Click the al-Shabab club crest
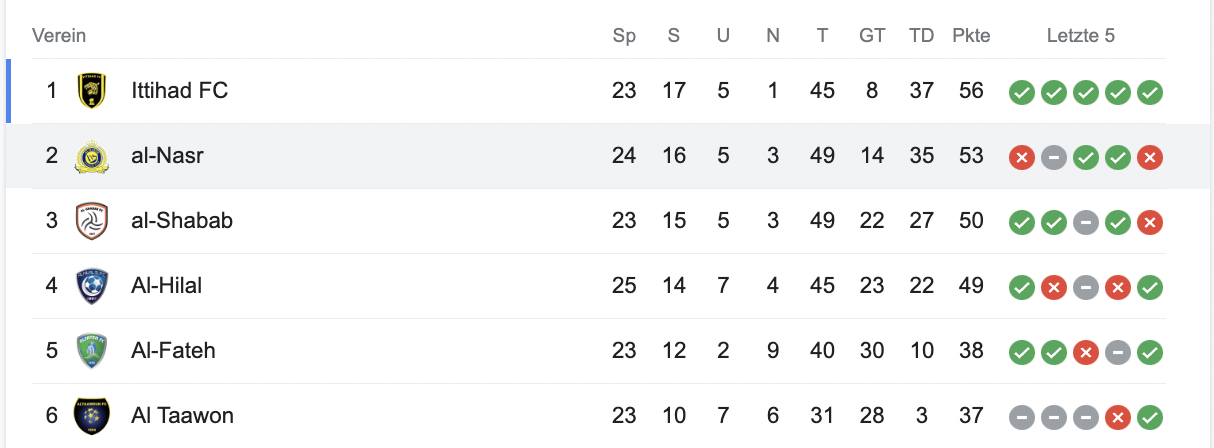 (91, 221)
